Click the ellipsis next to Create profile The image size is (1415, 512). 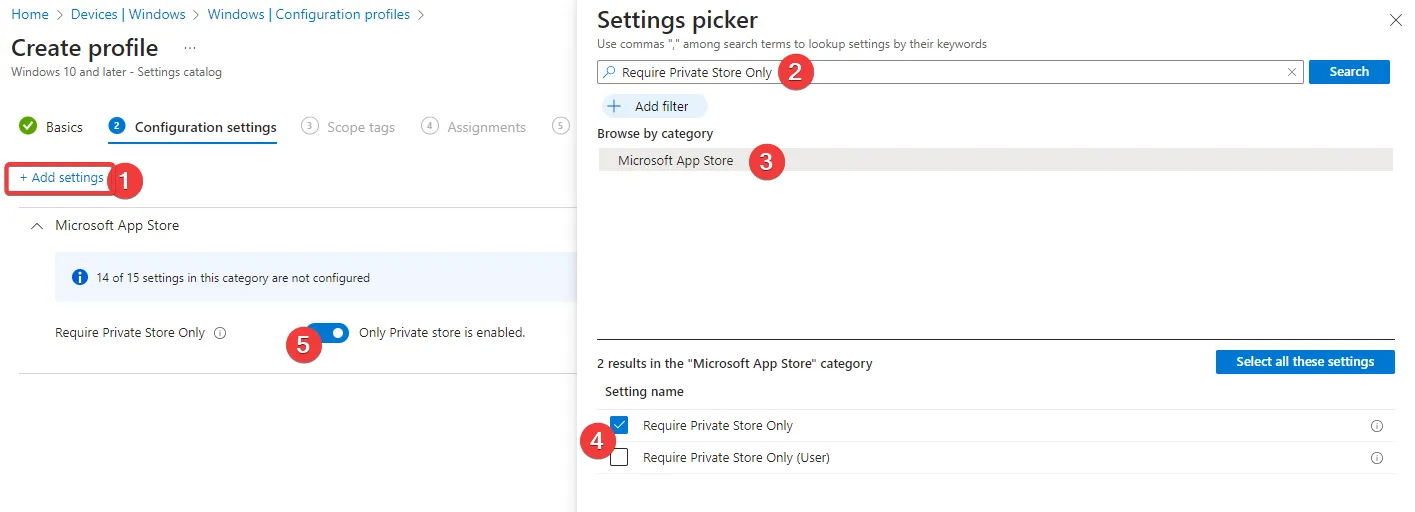coord(190,48)
